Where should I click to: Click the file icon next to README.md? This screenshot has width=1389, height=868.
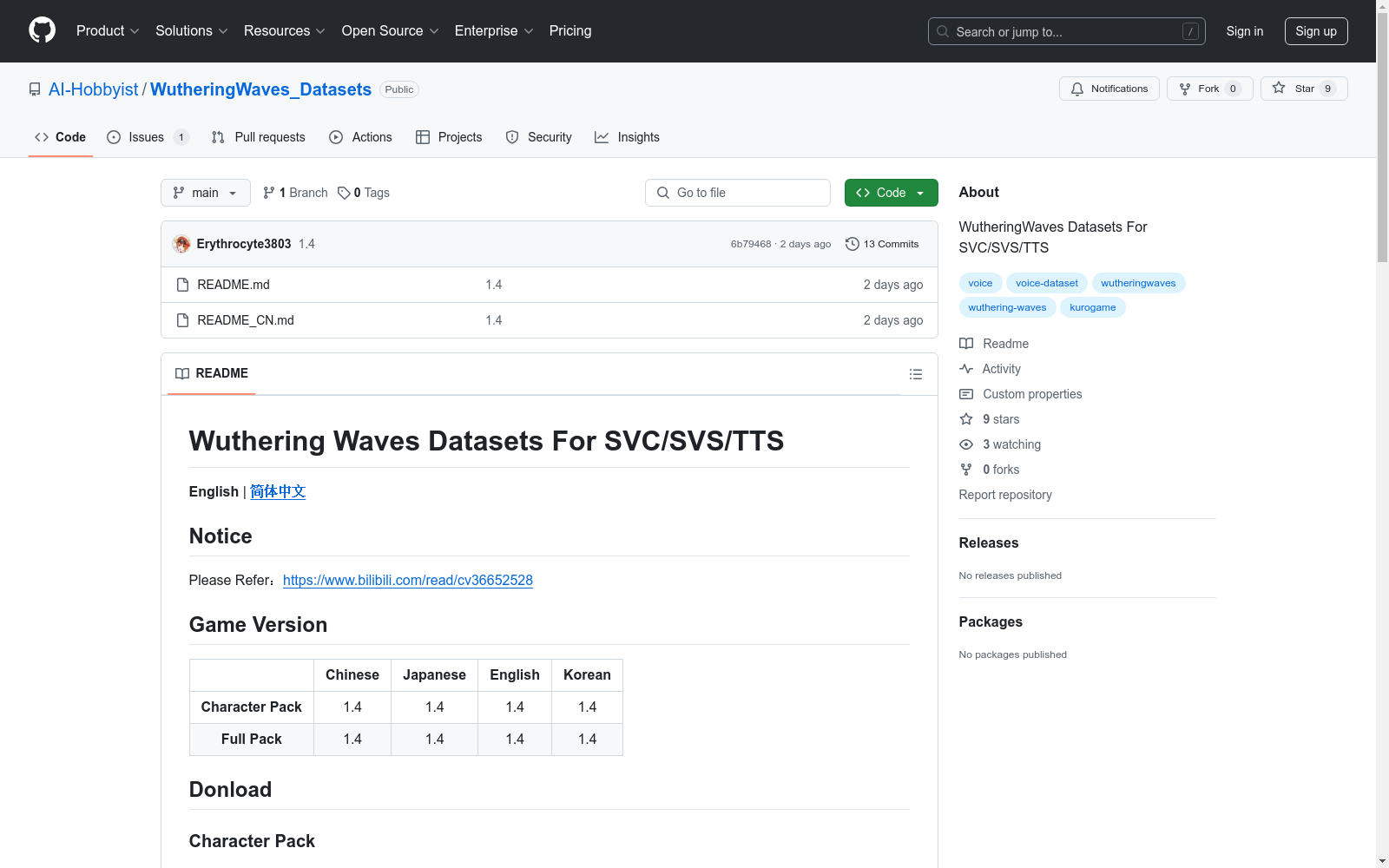pos(182,285)
